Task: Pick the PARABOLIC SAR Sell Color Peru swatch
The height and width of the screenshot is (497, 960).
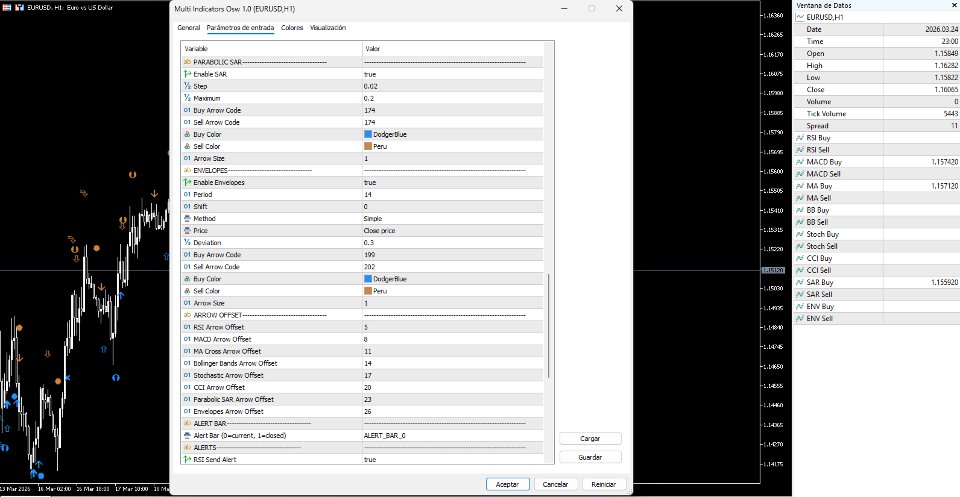Action: pos(368,146)
